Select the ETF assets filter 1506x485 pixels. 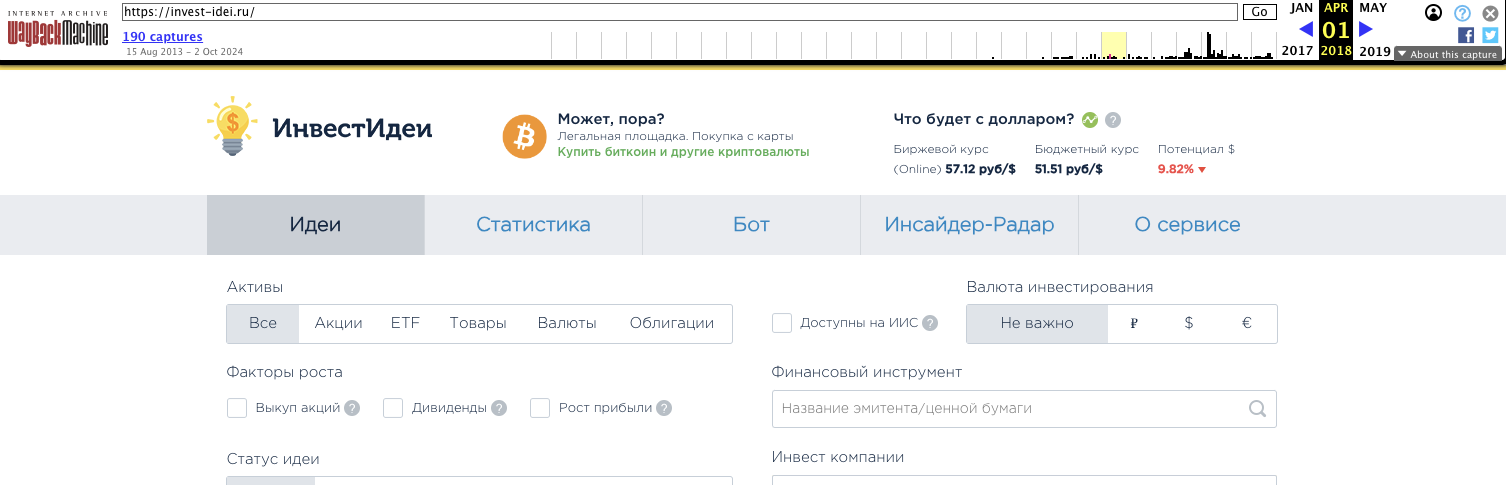click(x=405, y=323)
